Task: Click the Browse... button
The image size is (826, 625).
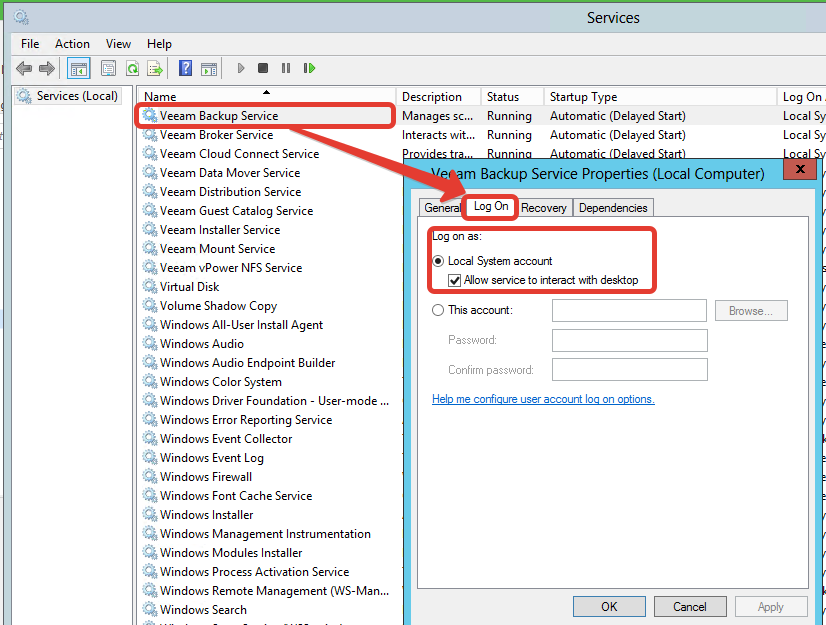Action: (x=751, y=311)
